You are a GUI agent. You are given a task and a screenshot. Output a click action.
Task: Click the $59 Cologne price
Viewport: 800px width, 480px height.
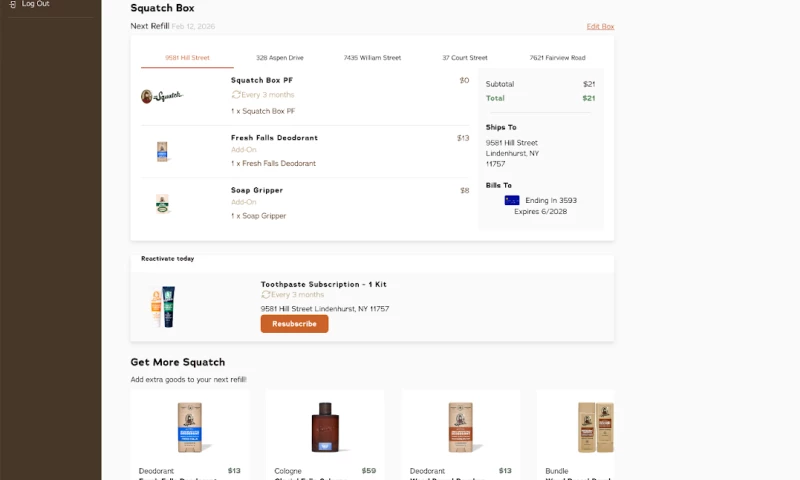pos(369,471)
